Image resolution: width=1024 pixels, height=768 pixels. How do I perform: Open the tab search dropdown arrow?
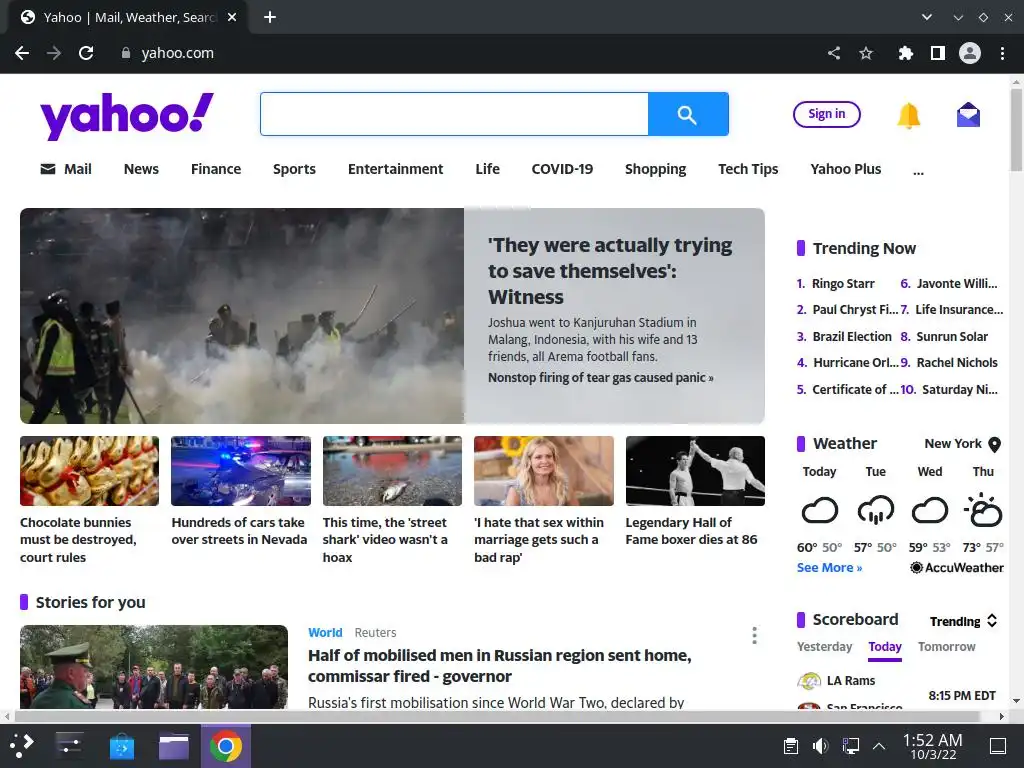point(927,17)
